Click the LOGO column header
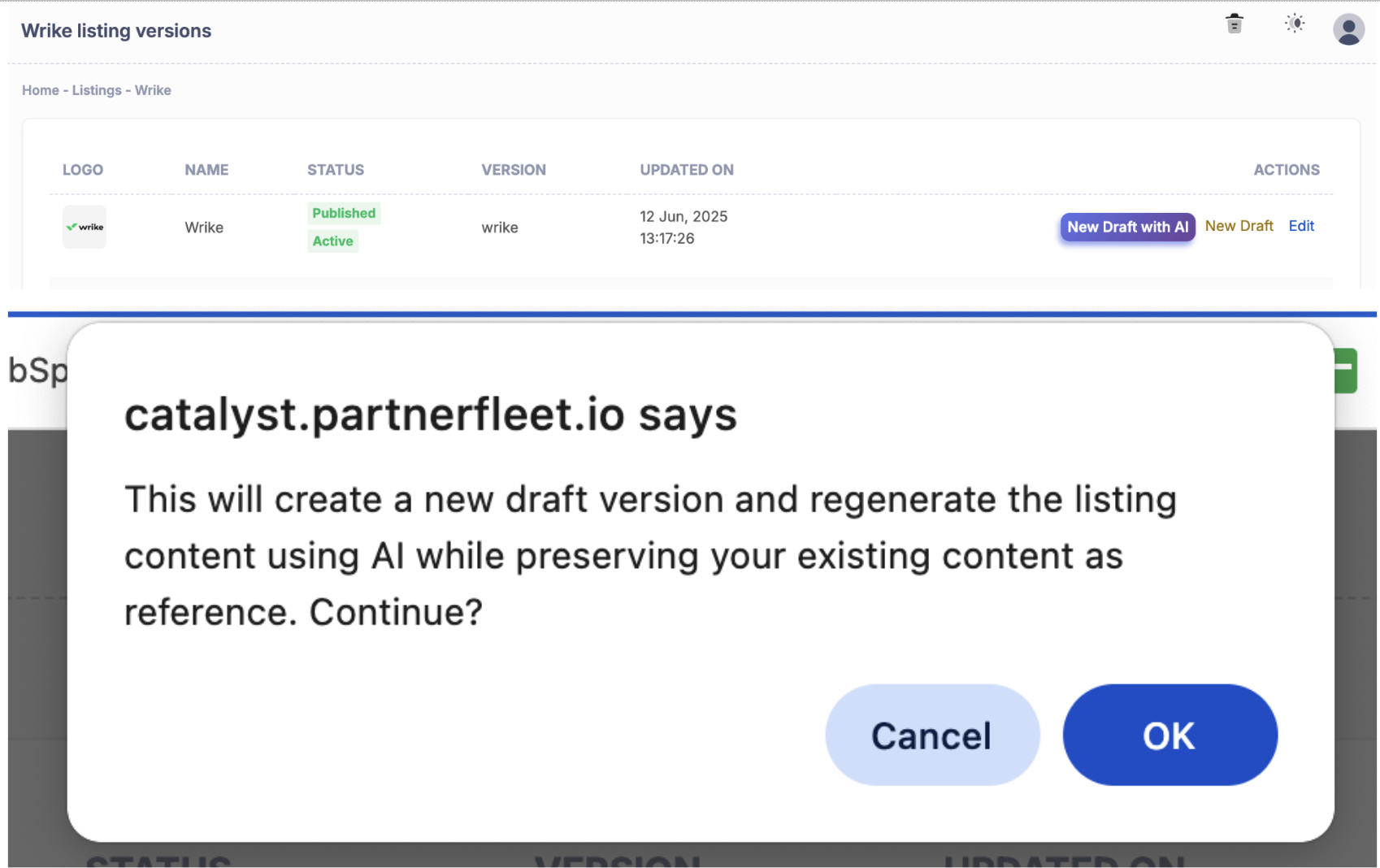This screenshot has height=868, width=1380. tap(83, 170)
